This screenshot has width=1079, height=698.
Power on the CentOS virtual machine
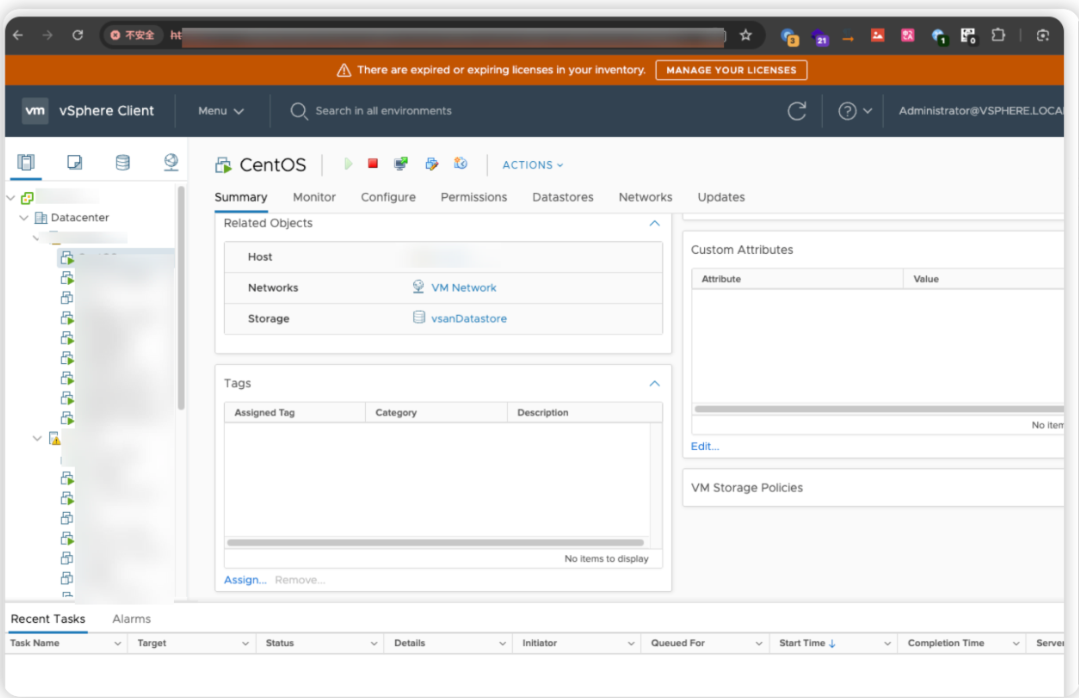(348, 164)
